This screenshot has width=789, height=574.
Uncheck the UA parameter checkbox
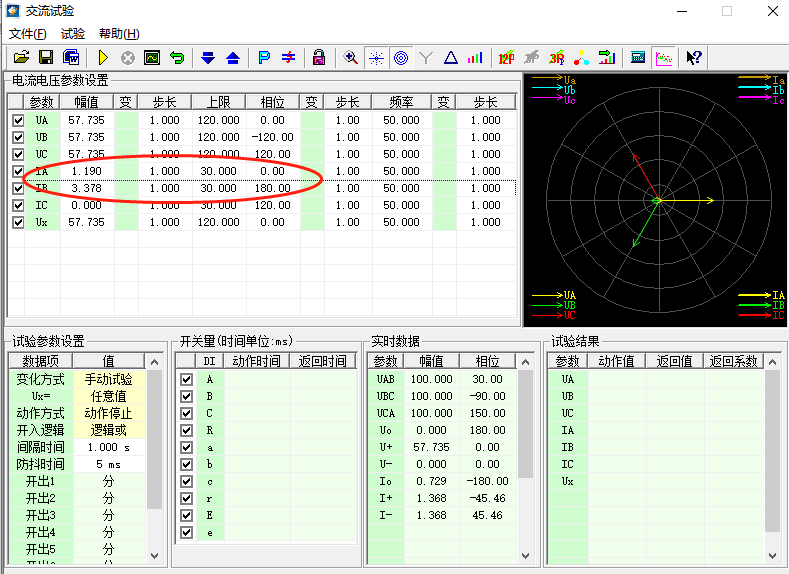[x=17, y=120]
